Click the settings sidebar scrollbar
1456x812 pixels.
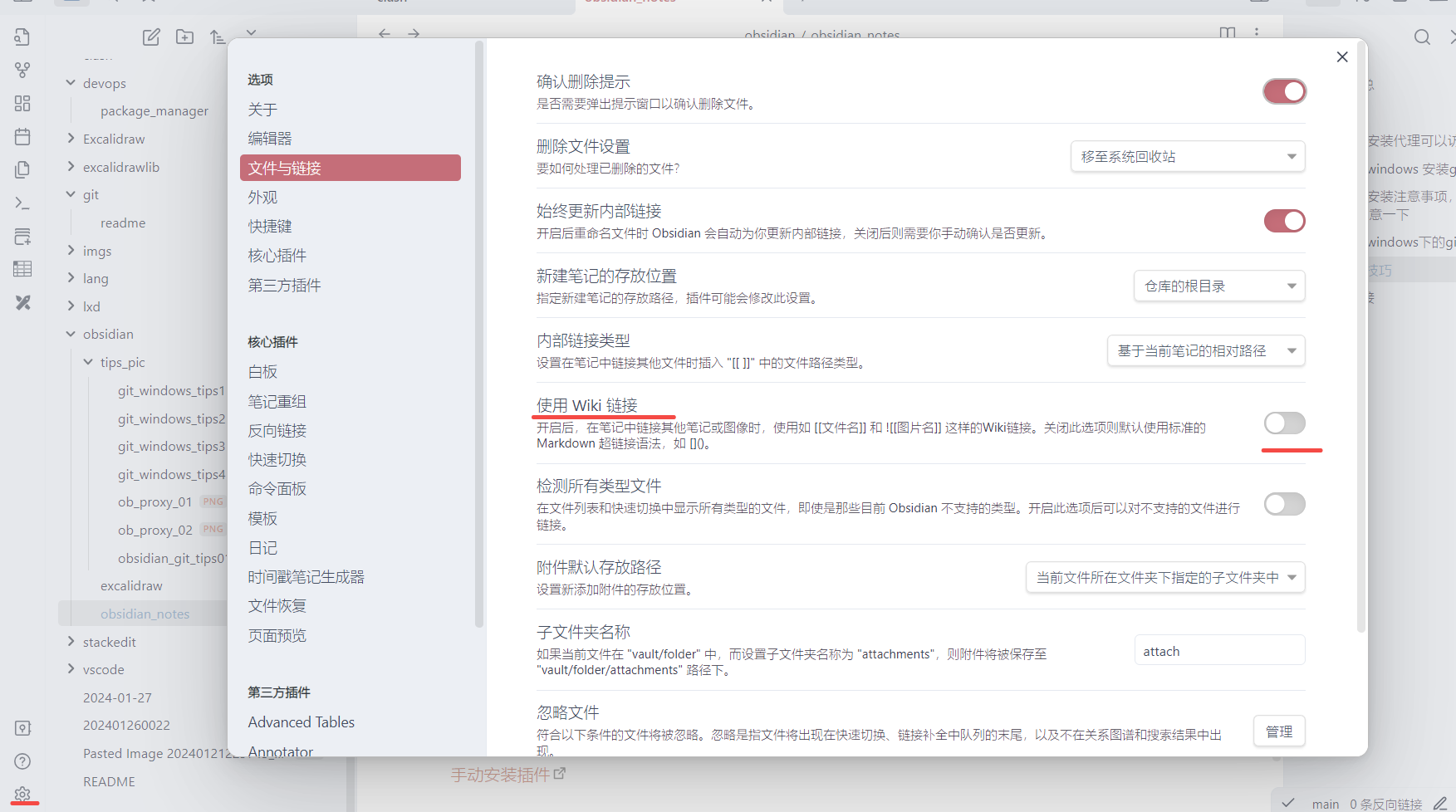(x=478, y=332)
